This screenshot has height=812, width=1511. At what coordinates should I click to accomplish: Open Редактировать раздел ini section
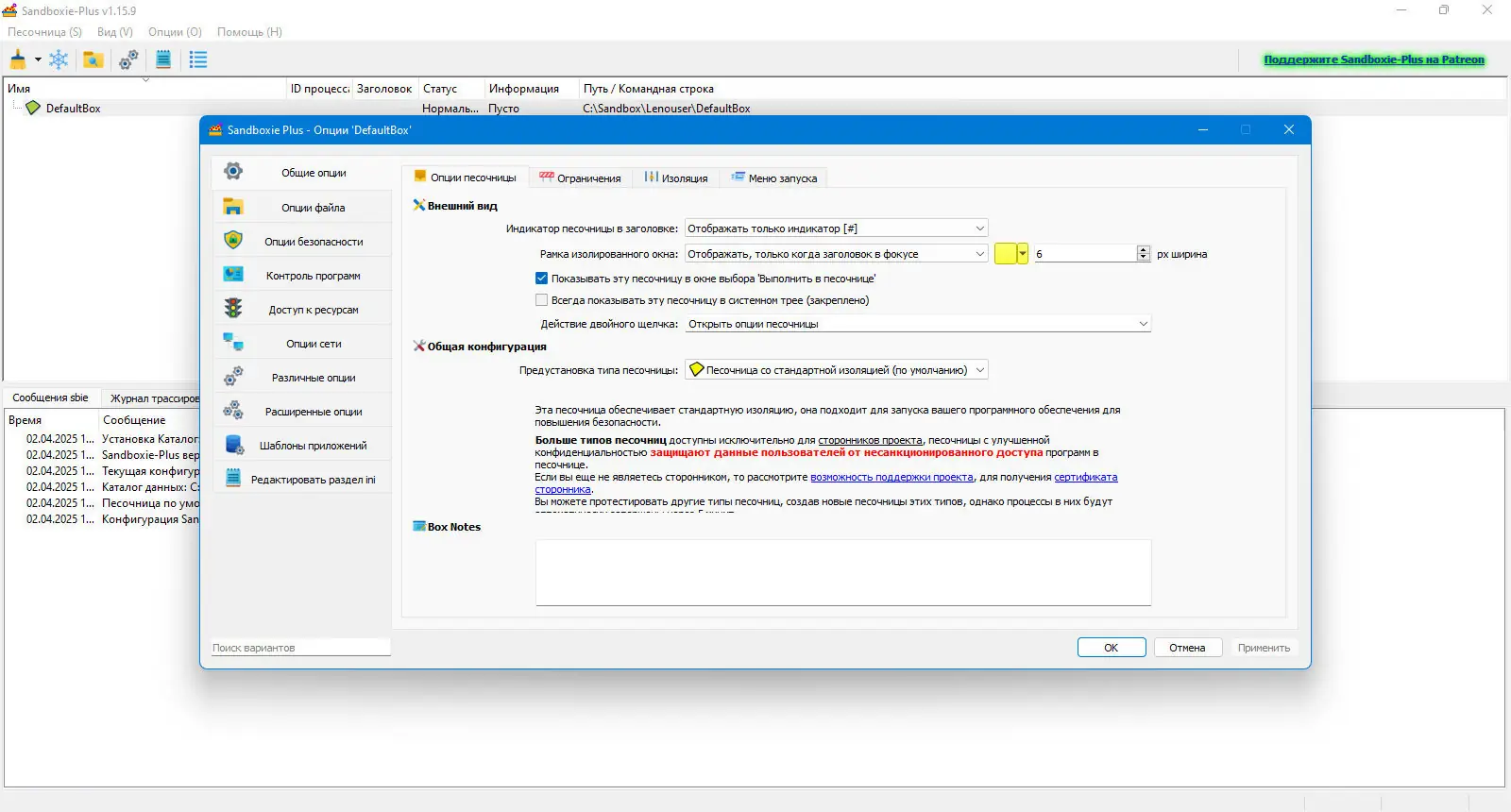pos(302,479)
